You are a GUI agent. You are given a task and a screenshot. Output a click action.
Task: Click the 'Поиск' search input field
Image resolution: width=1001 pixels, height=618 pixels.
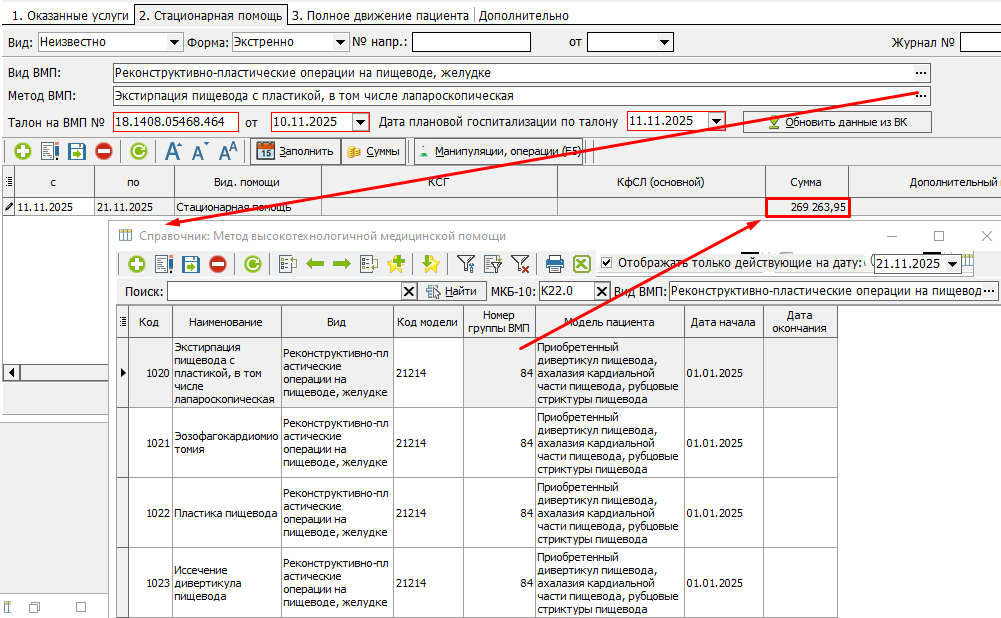(x=284, y=291)
